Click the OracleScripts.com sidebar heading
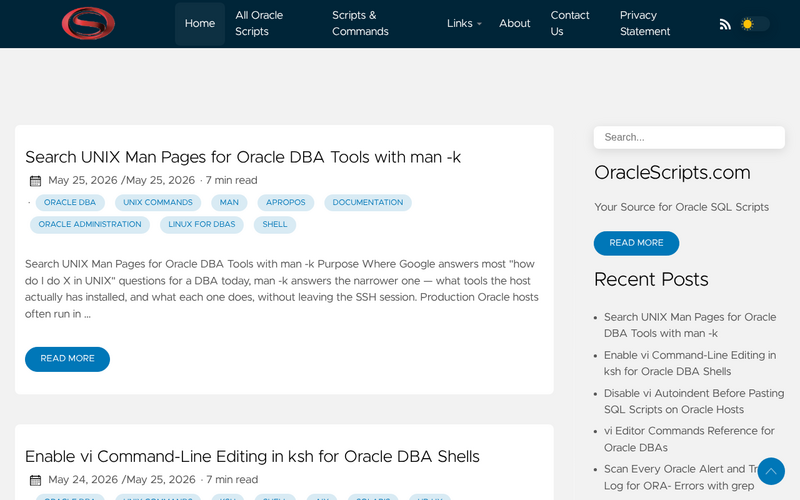This screenshot has height=500, width=800. pos(672,173)
